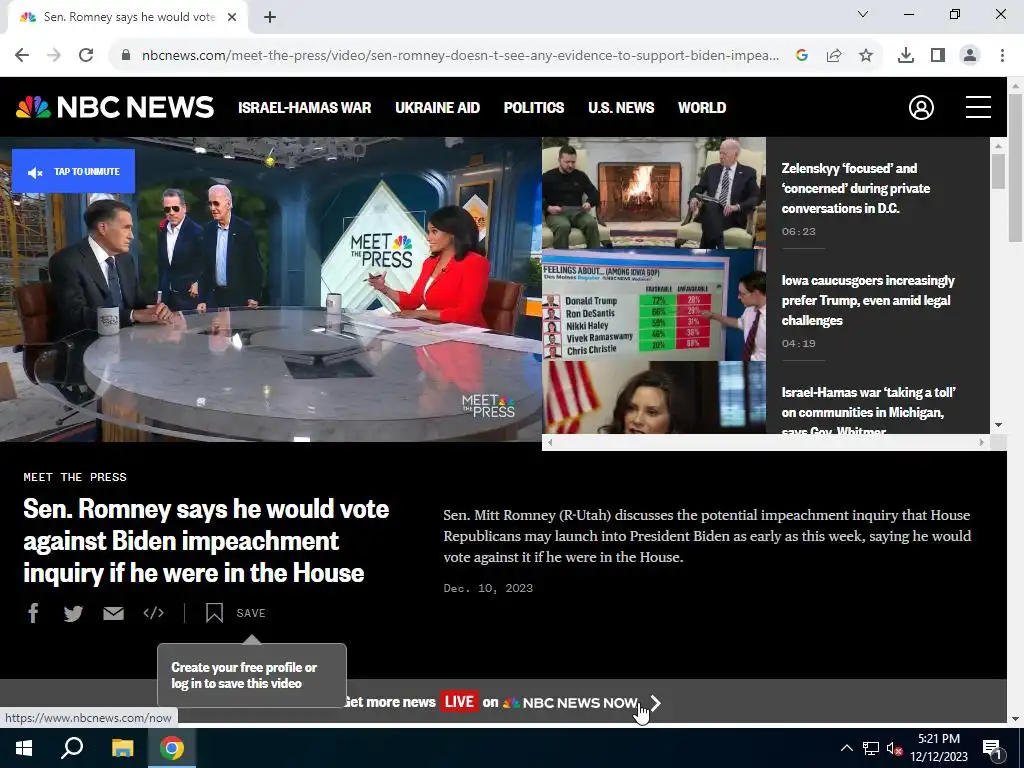Switch to the Sen. Romney browser tab
Viewport: 1024px width, 768px height.
pyautogui.click(x=129, y=17)
